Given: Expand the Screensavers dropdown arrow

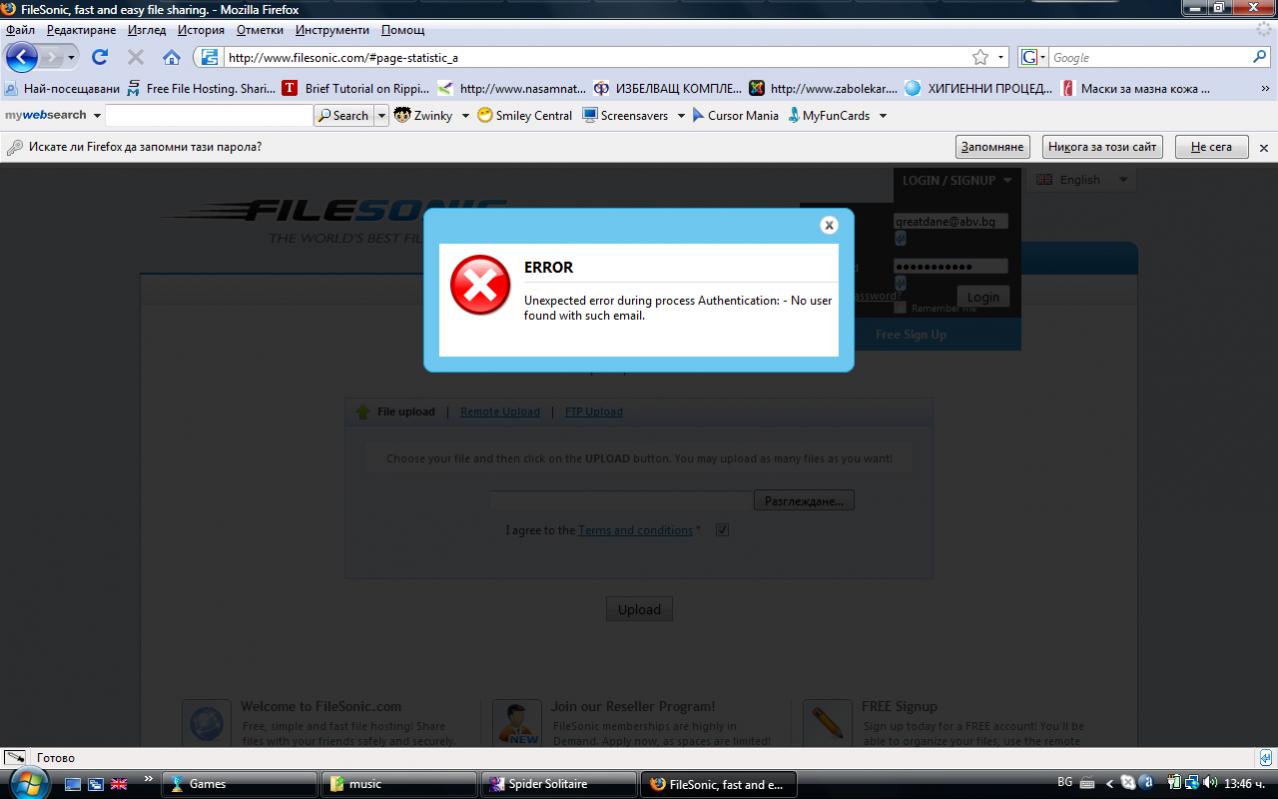Looking at the screenshot, I should click(x=681, y=115).
